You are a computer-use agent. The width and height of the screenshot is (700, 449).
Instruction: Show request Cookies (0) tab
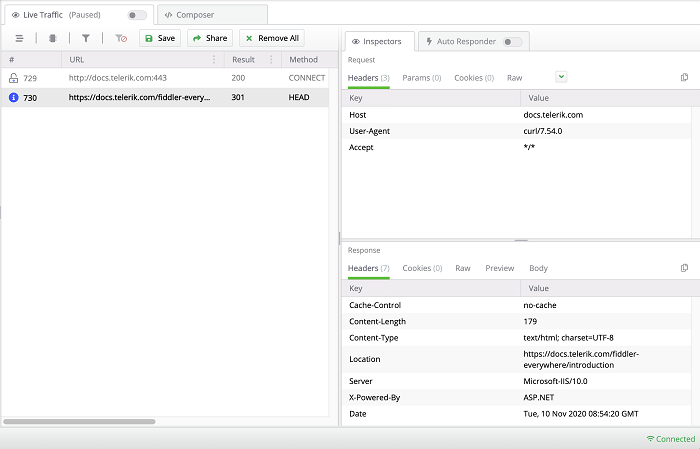tap(474, 78)
